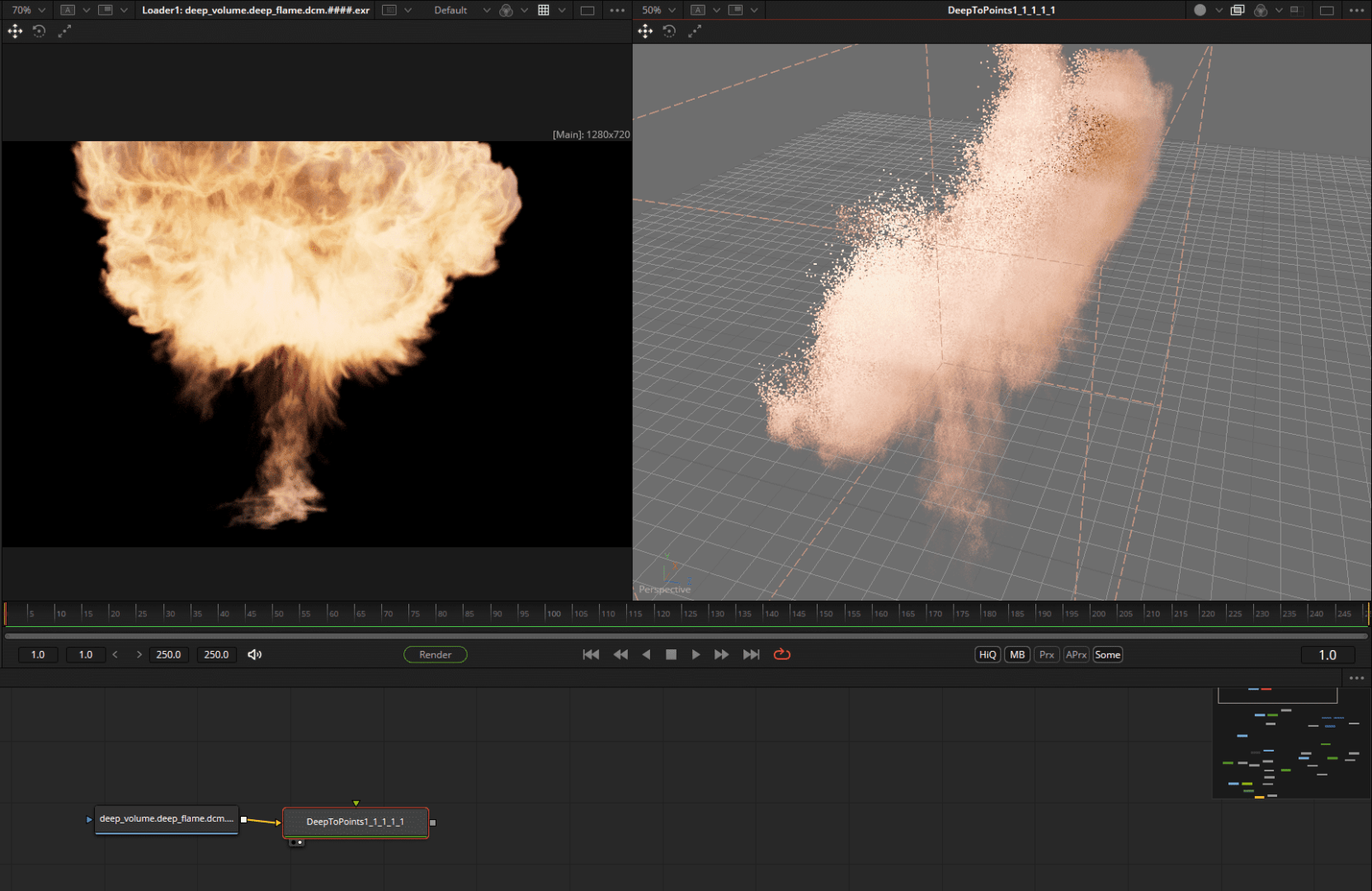The width and height of the screenshot is (1372, 891).
Task: Open the Default LUT dropdown
Action: tap(460, 10)
